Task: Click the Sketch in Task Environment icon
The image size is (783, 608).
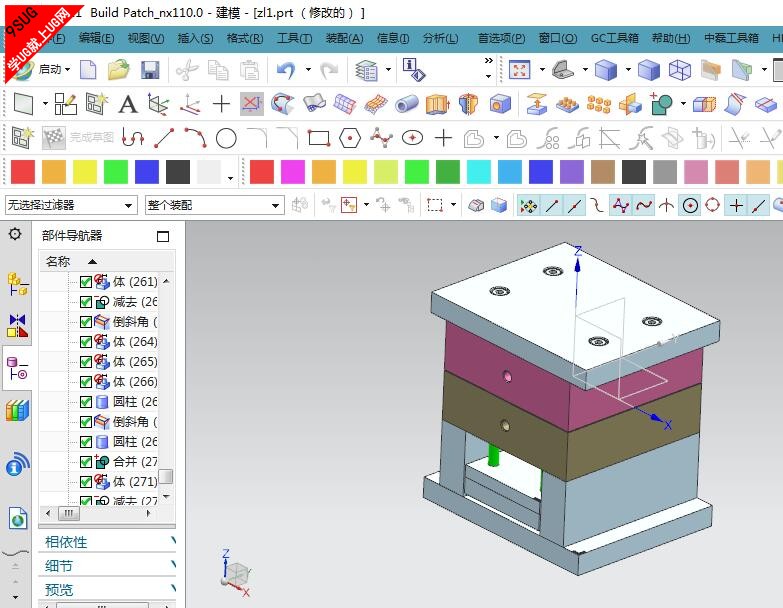Action: click(22, 138)
